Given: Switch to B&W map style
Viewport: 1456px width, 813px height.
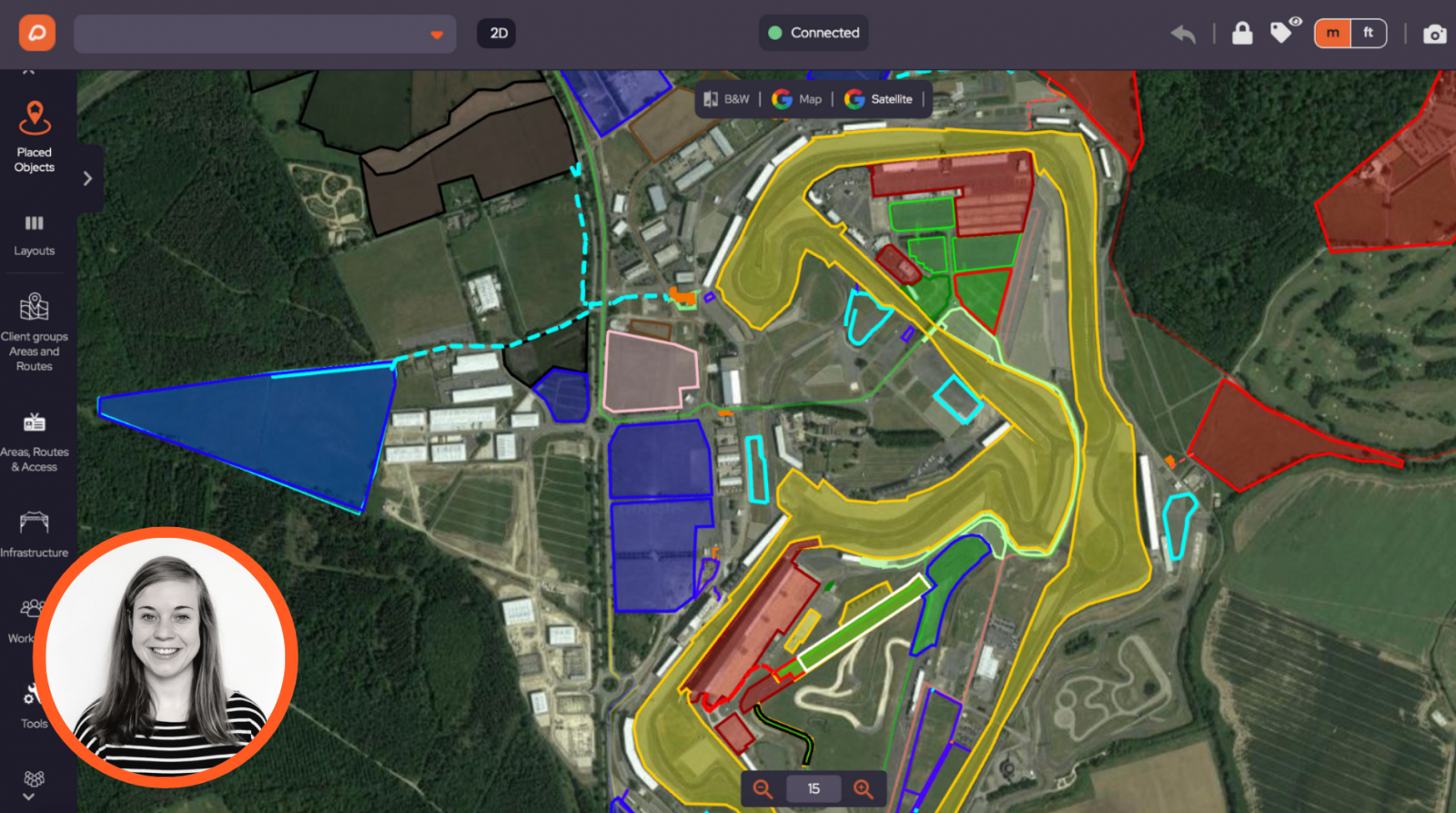Looking at the screenshot, I should [x=727, y=99].
